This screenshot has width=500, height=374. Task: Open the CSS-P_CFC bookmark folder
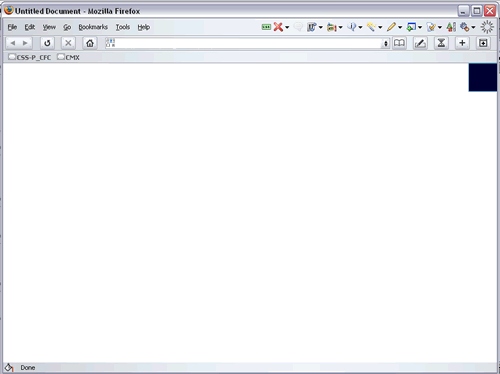coord(30,57)
